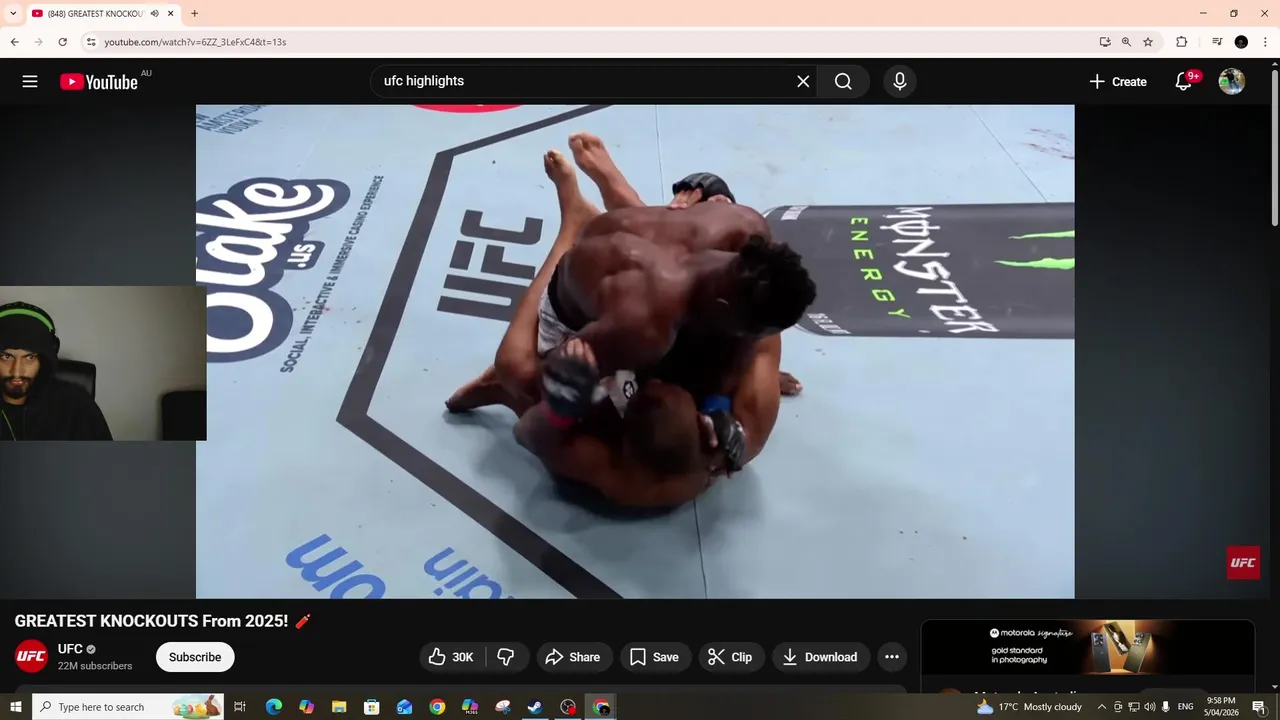Image resolution: width=1280 pixels, height=720 pixels.
Task: Open more actions ellipsis menu
Action: pos(892,657)
